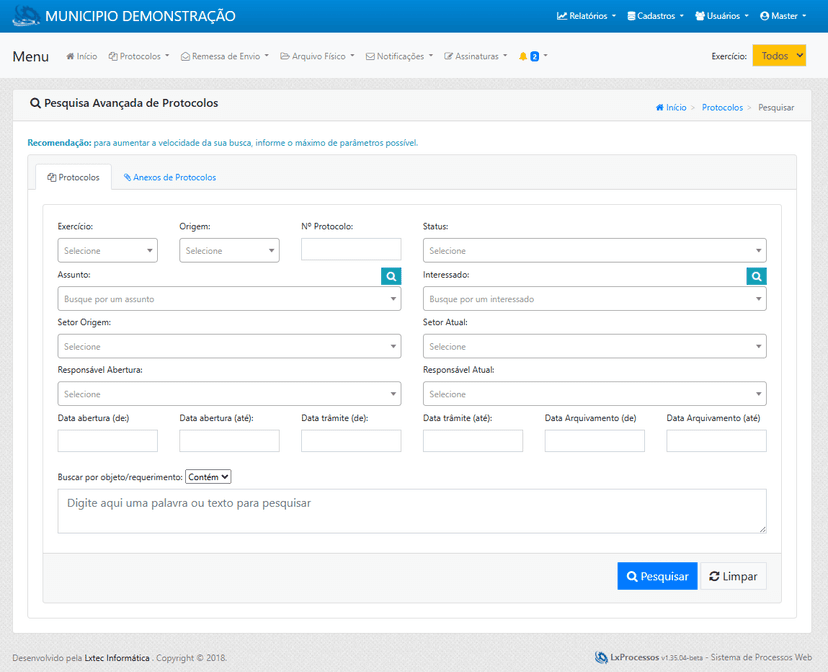The width and height of the screenshot is (828, 672).
Task: Click the Limpar button
Action: coord(733,576)
